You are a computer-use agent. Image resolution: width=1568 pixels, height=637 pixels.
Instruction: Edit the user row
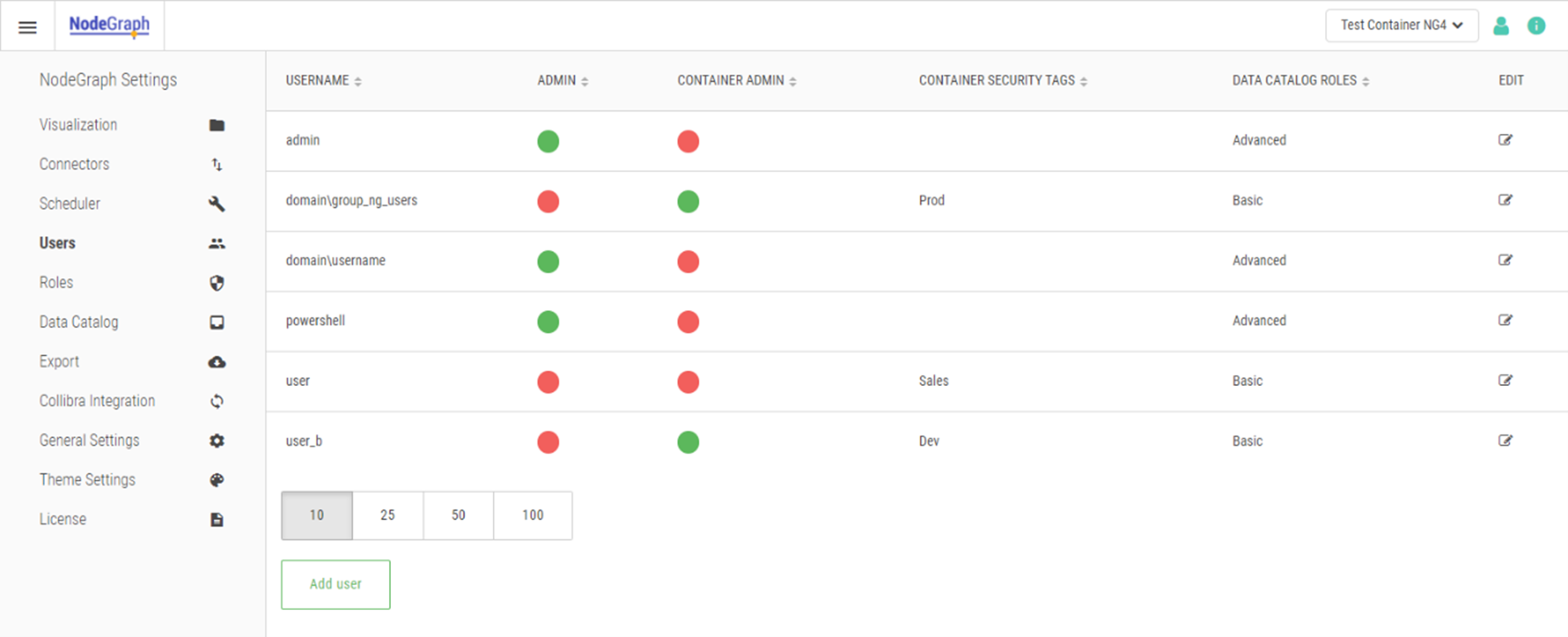coord(1506,380)
